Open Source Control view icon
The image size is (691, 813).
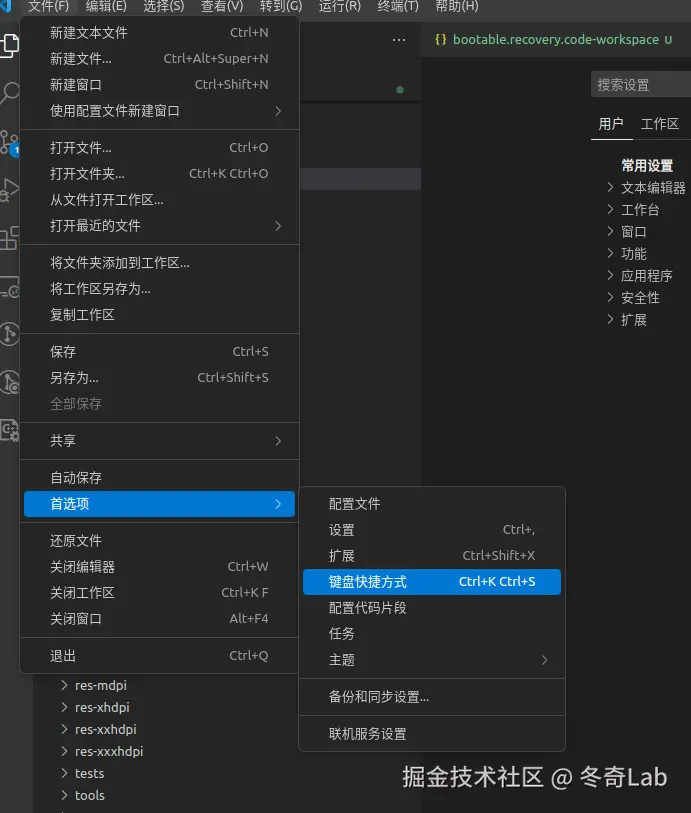(x=9, y=142)
